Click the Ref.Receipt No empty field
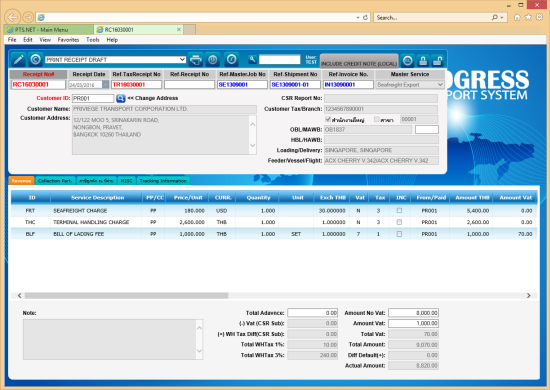The image size is (550, 390). [x=189, y=85]
